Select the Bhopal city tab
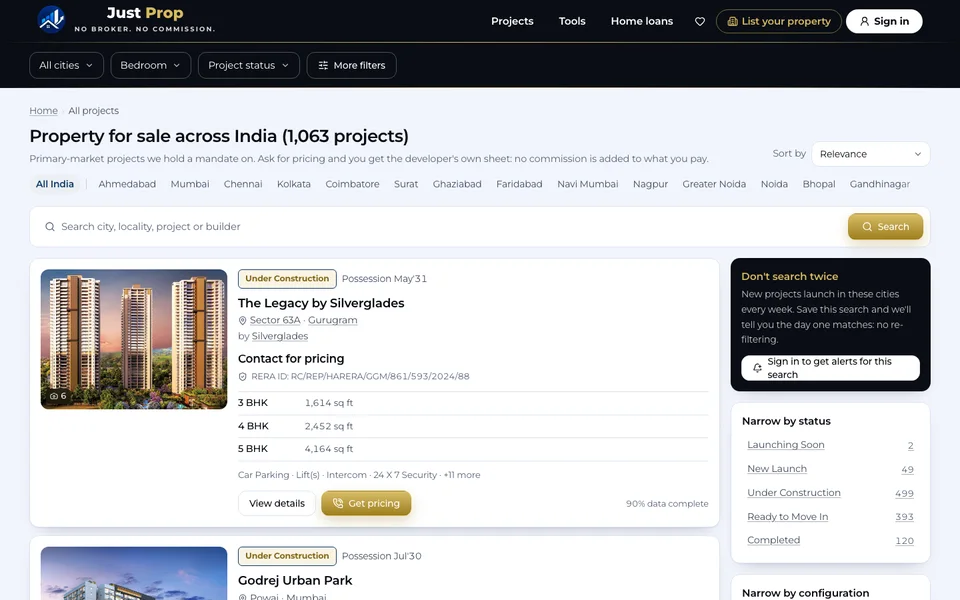The height and width of the screenshot is (600, 960). click(819, 184)
